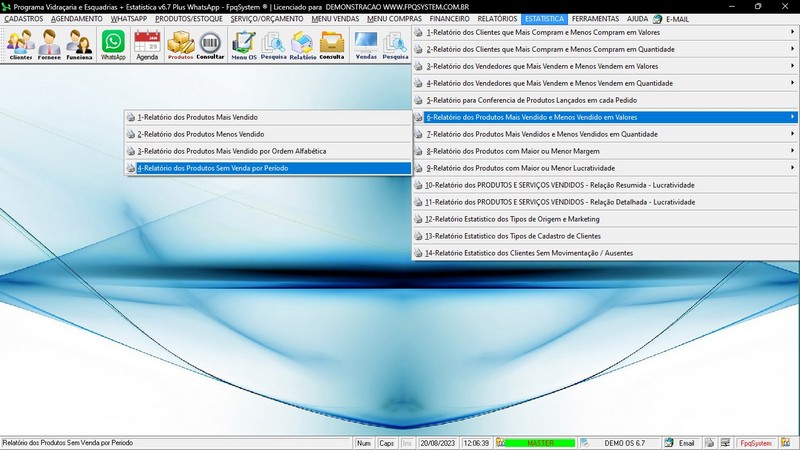Open the Consultar barcode icon
Image resolution: width=800 pixels, height=450 pixels.
click(x=210, y=45)
